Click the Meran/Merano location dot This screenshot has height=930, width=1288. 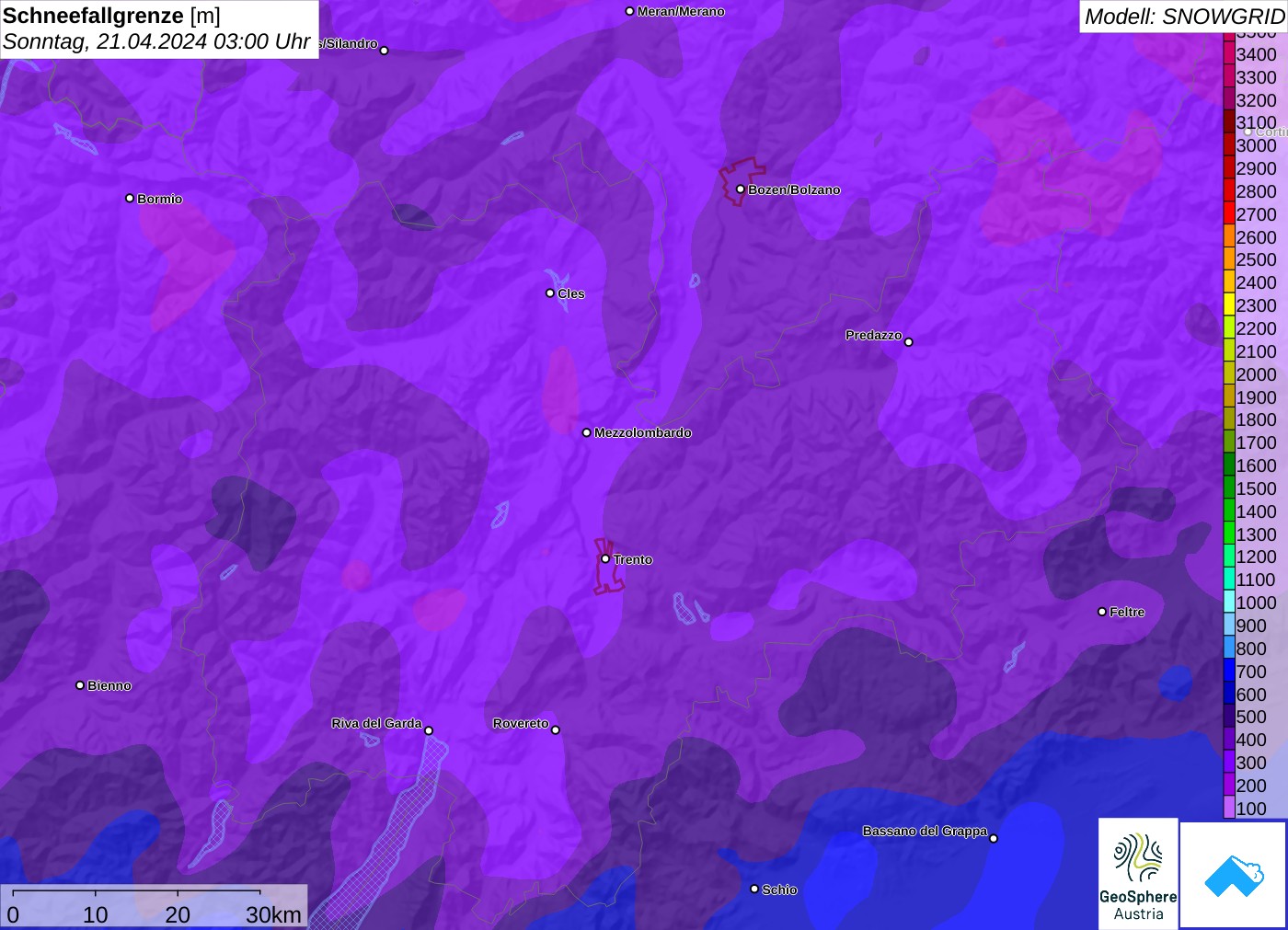click(630, 11)
